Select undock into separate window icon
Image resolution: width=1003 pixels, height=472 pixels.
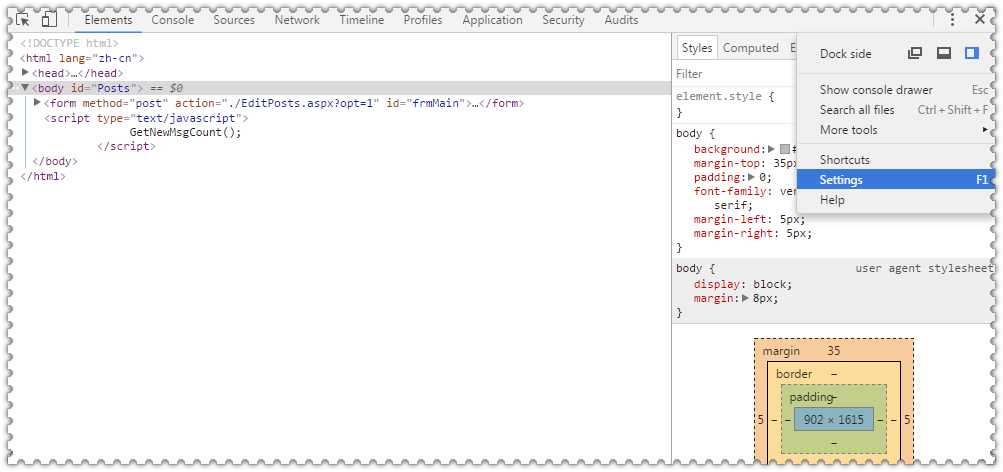click(915, 53)
